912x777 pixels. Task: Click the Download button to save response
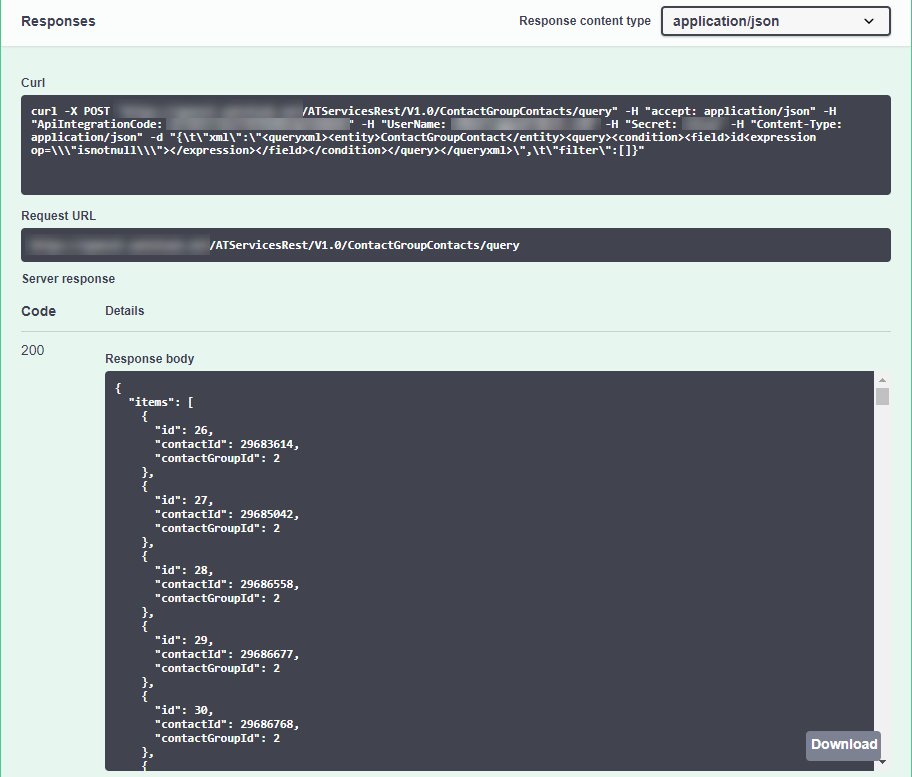click(x=843, y=745)
